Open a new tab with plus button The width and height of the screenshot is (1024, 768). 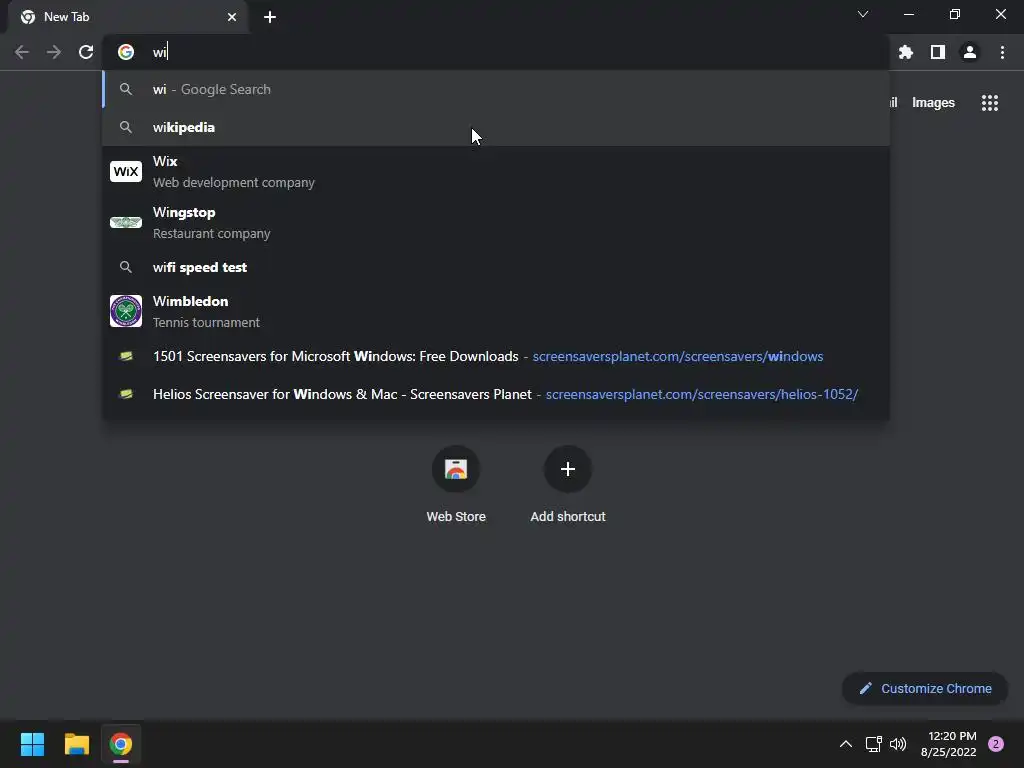click(x=270, y=17)
